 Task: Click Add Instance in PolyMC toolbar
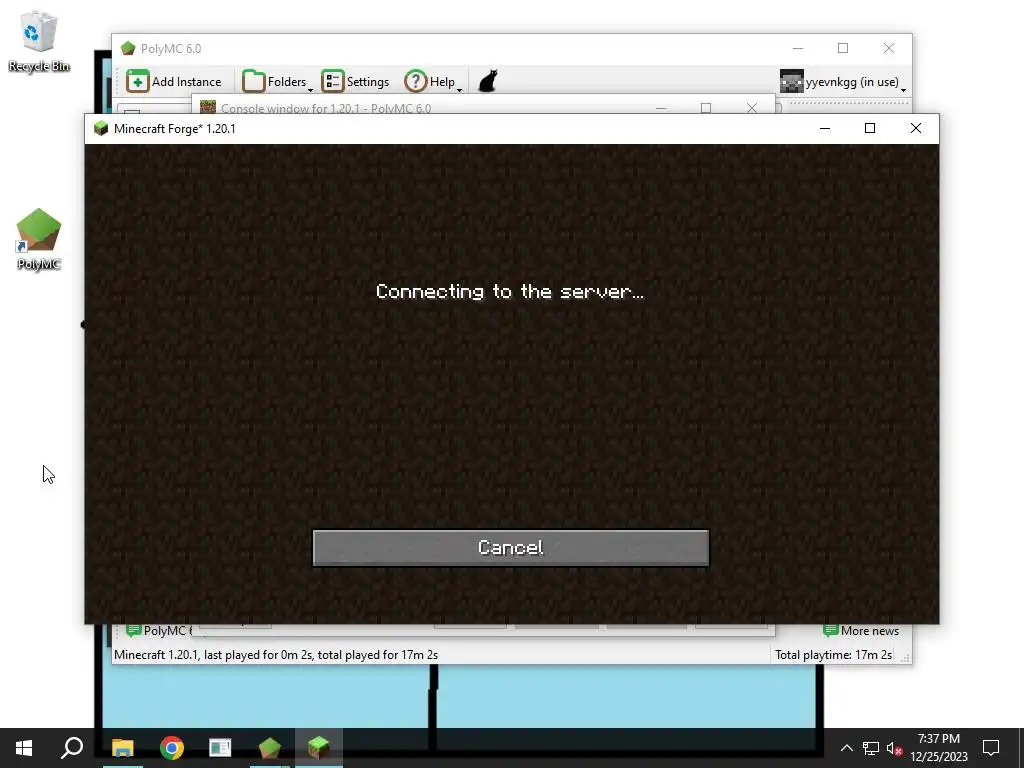(x=174, y=82)
